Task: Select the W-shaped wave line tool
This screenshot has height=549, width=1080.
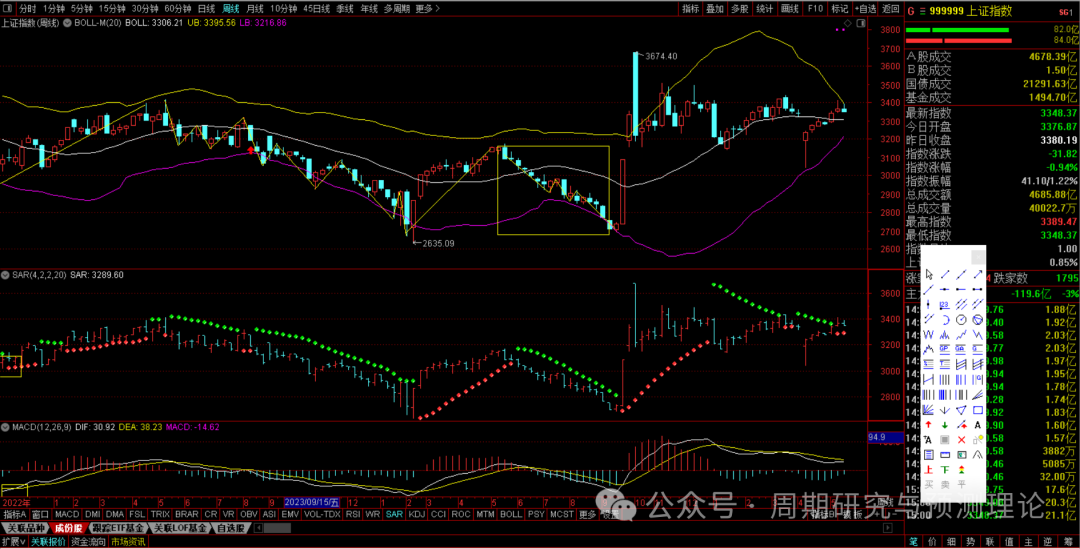Action: (x=929, y=334)
